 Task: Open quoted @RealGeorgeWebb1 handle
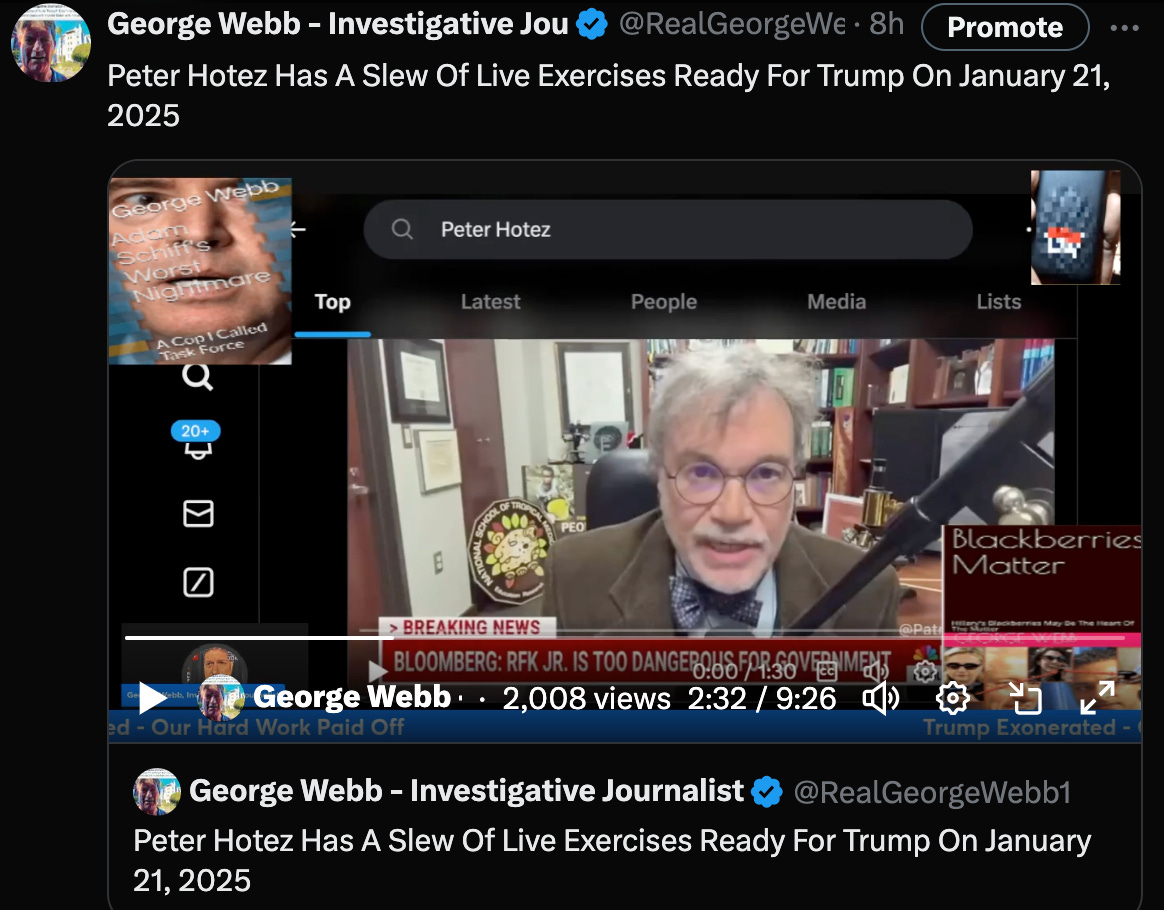[932, 792]
